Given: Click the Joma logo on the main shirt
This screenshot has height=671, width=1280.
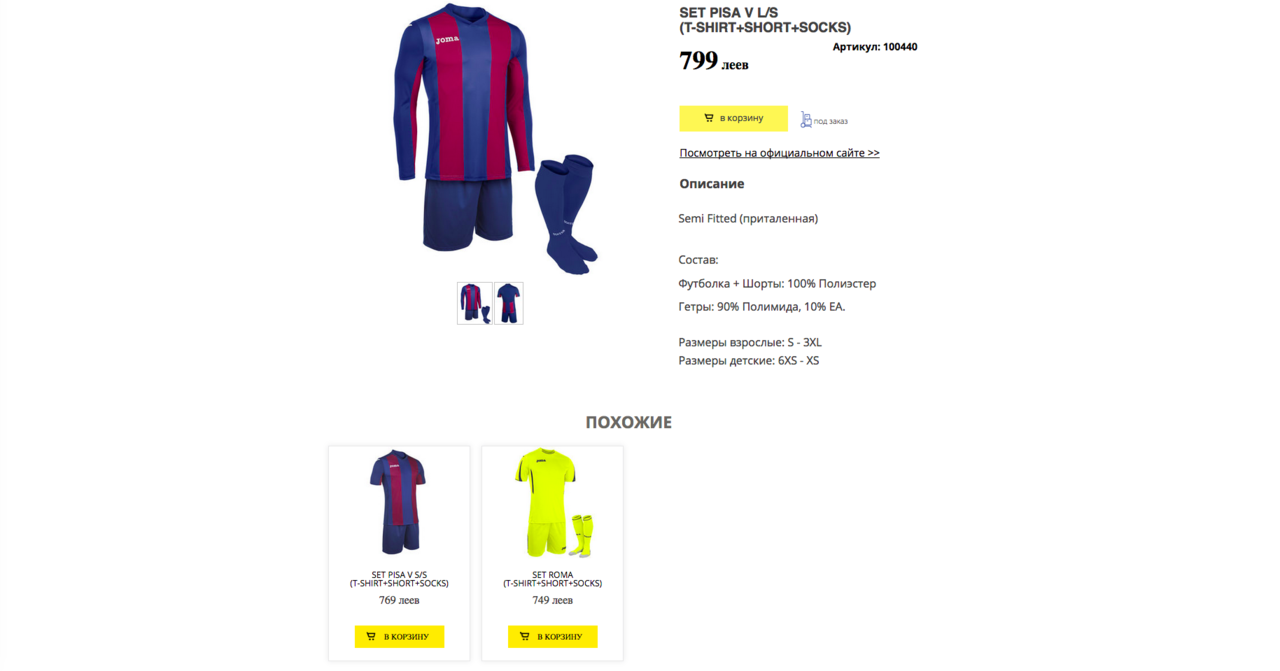Looking at the screenshot, I should (447, 40).
